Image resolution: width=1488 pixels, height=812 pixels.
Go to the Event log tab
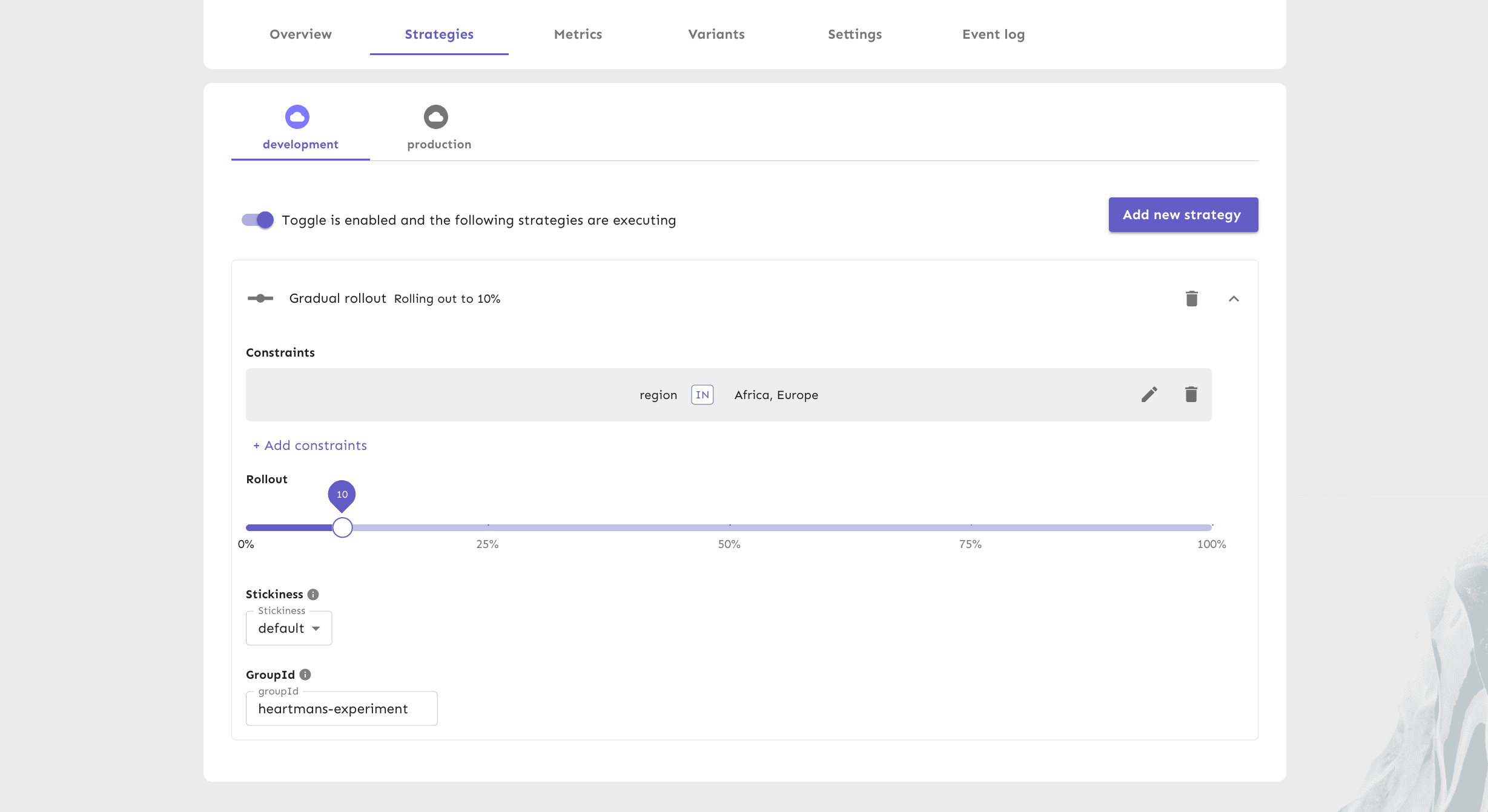click(993, 35)
